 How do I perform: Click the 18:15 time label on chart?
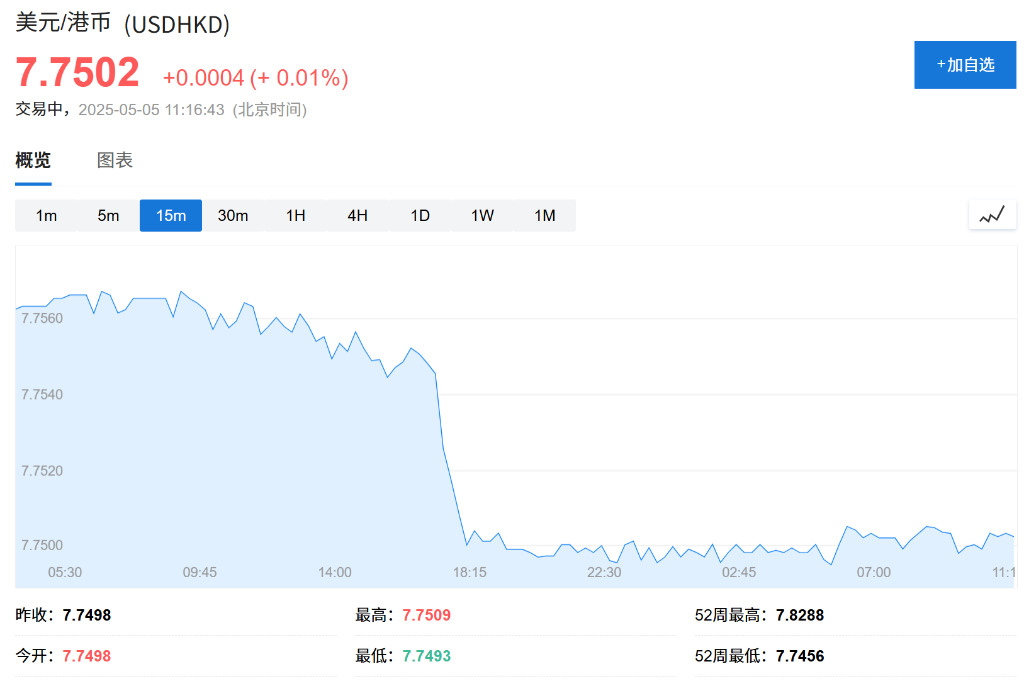[469, 572]
